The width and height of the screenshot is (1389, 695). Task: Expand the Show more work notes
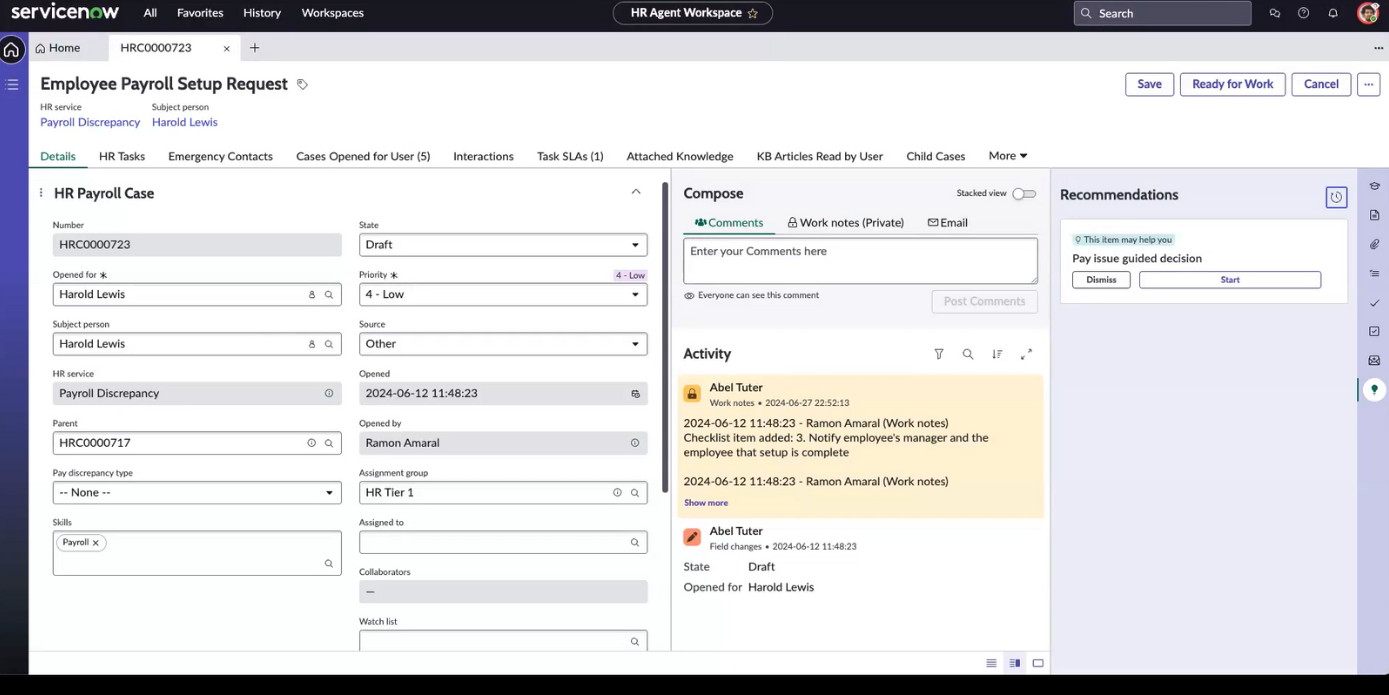click(x=706, y=503)
